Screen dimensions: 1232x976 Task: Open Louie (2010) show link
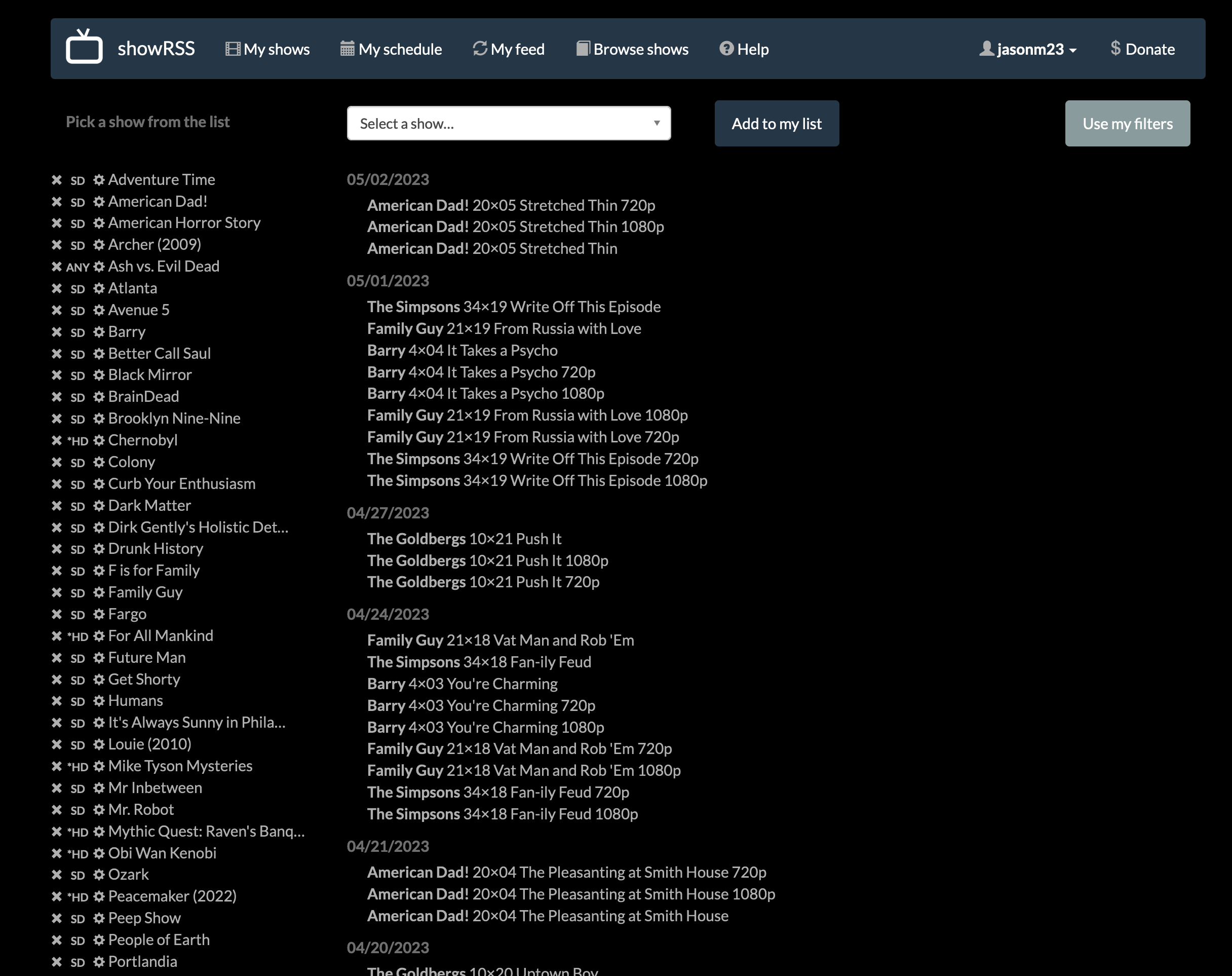[x=149, y=744]
